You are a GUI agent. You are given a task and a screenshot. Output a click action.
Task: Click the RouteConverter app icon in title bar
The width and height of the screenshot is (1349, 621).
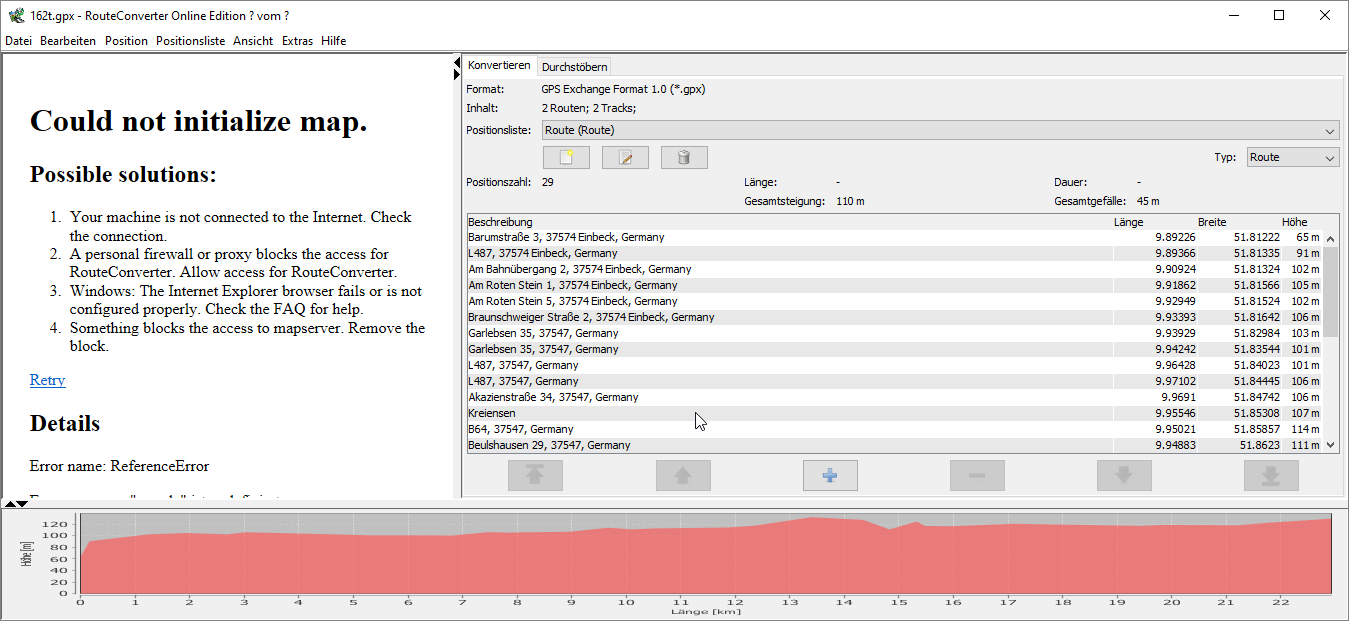point(16,15)
